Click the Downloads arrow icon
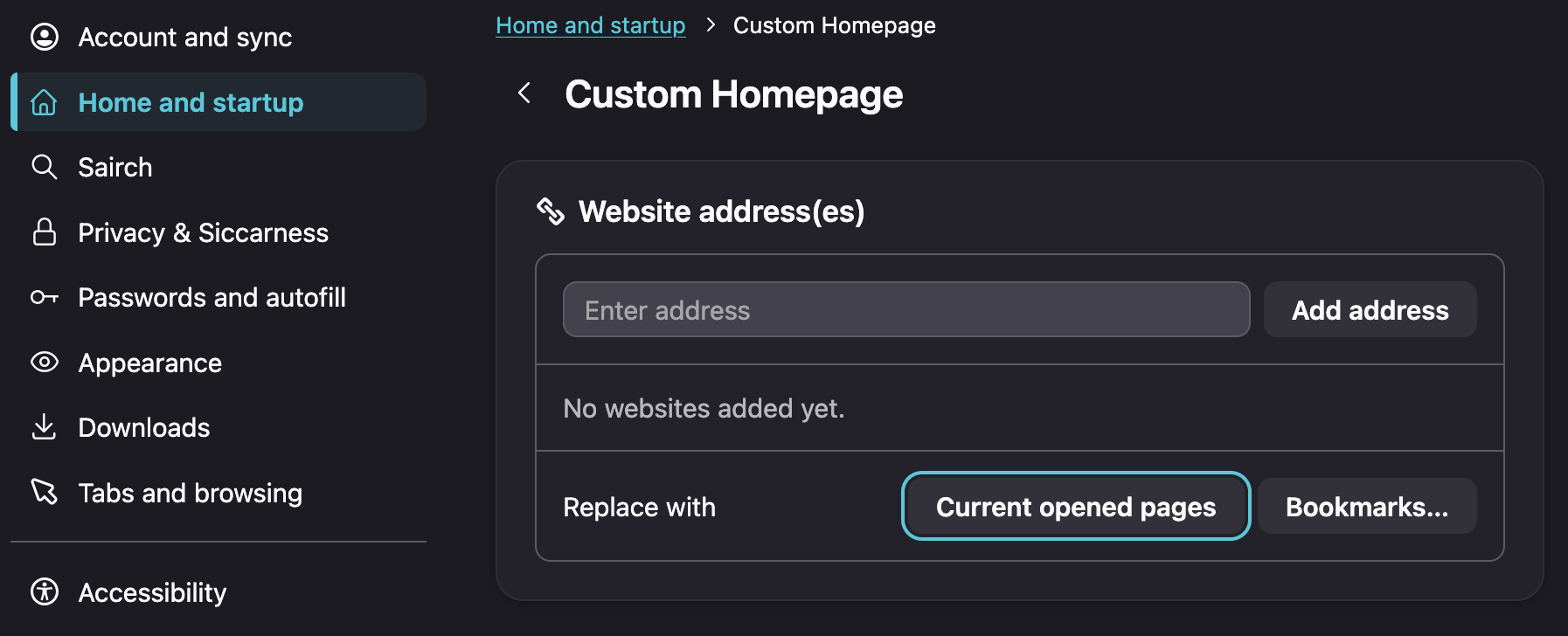 pyautogui.click(x=45, y=427)
